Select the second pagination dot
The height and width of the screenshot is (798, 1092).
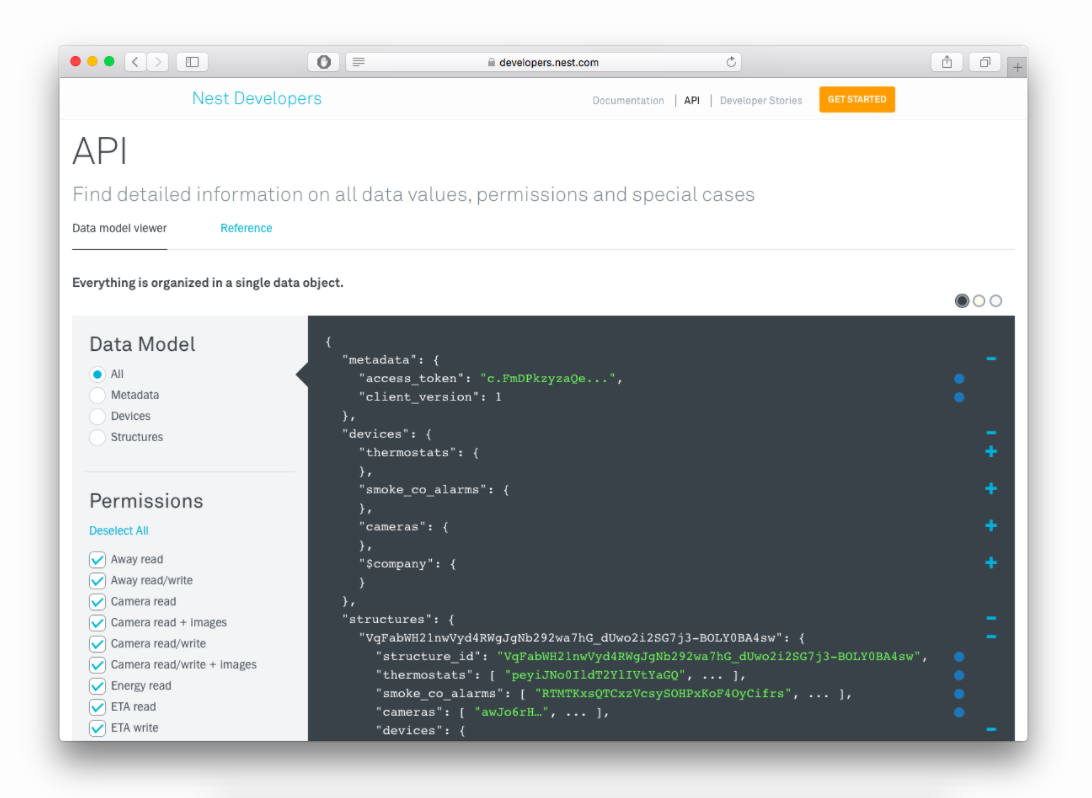click(x=978, y=300)
